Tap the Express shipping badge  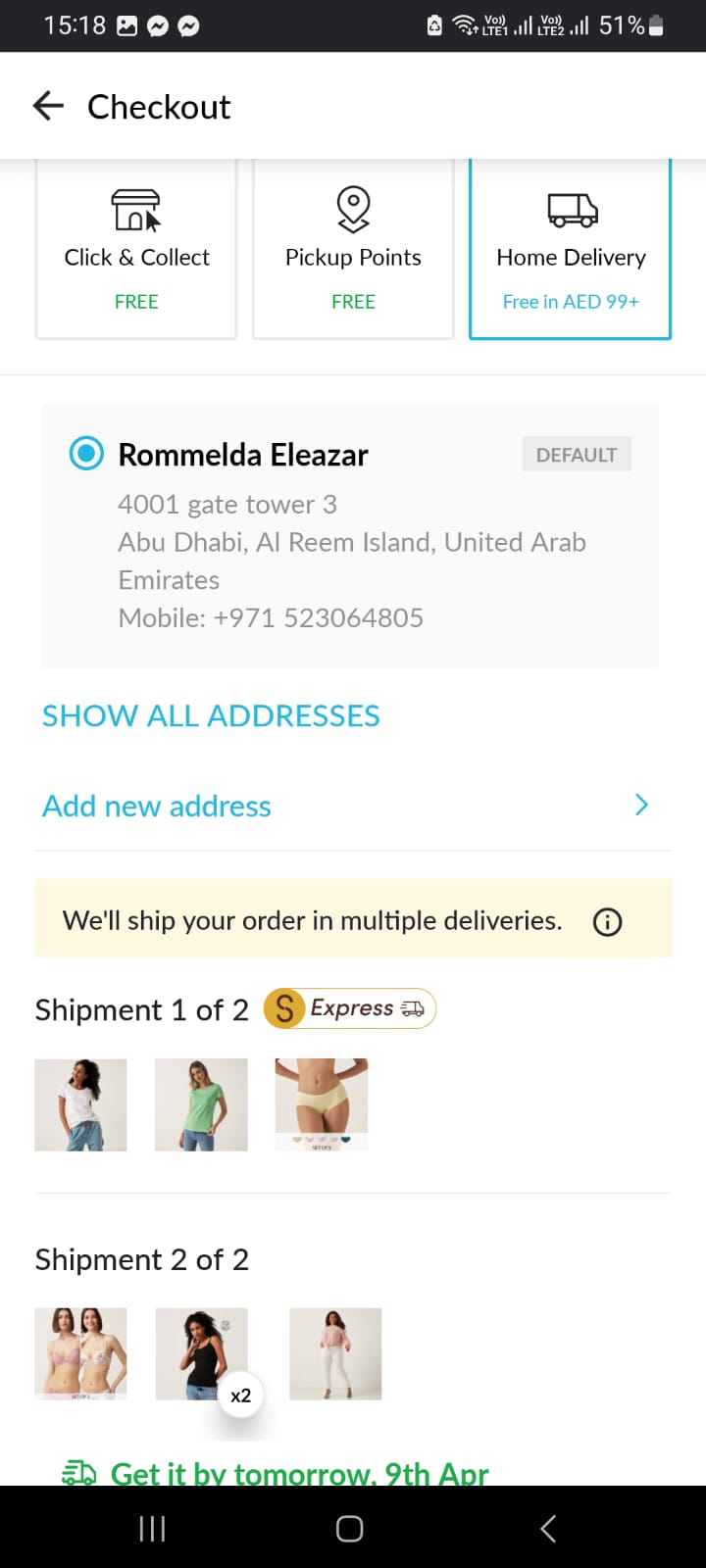pyautogui.click(x=350, y=1008)
